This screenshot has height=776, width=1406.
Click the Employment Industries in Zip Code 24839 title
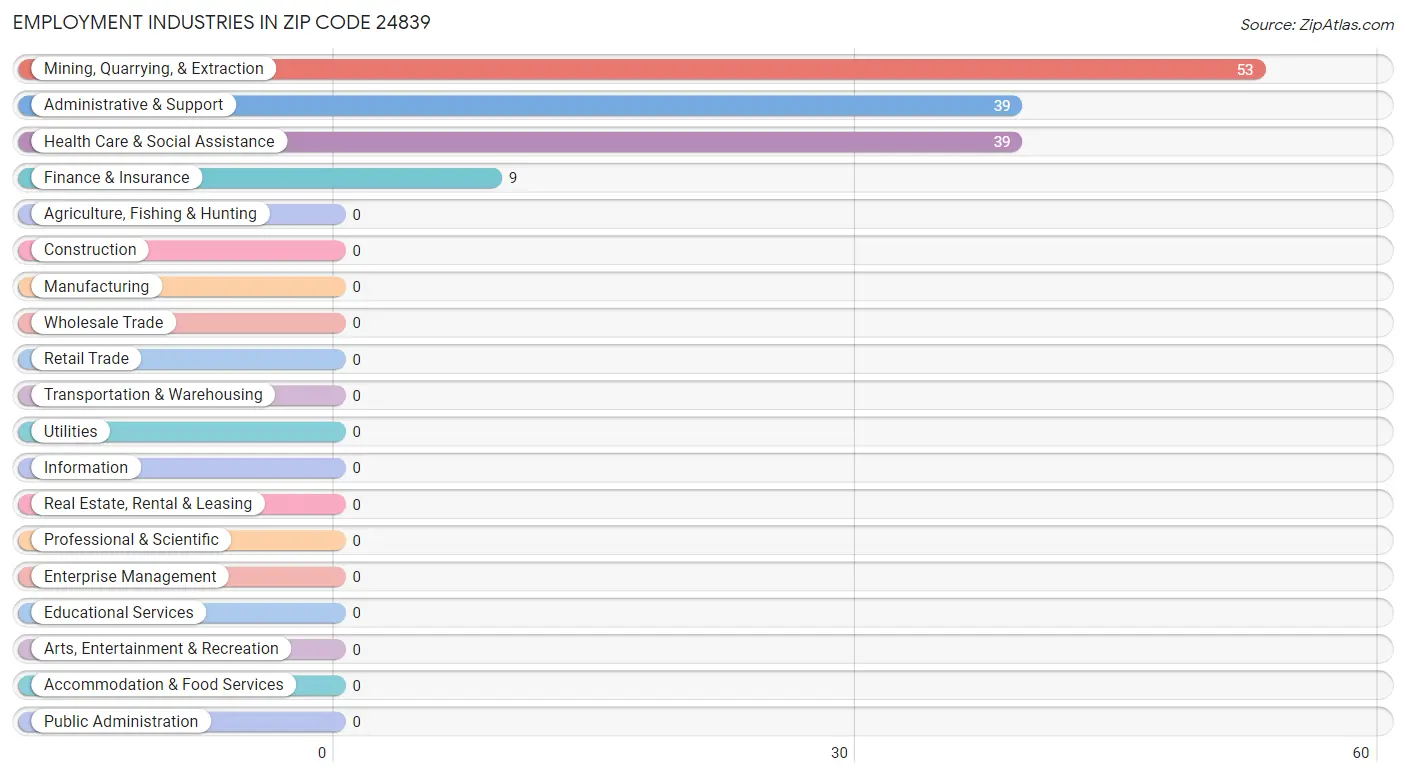tap(222, 22)
